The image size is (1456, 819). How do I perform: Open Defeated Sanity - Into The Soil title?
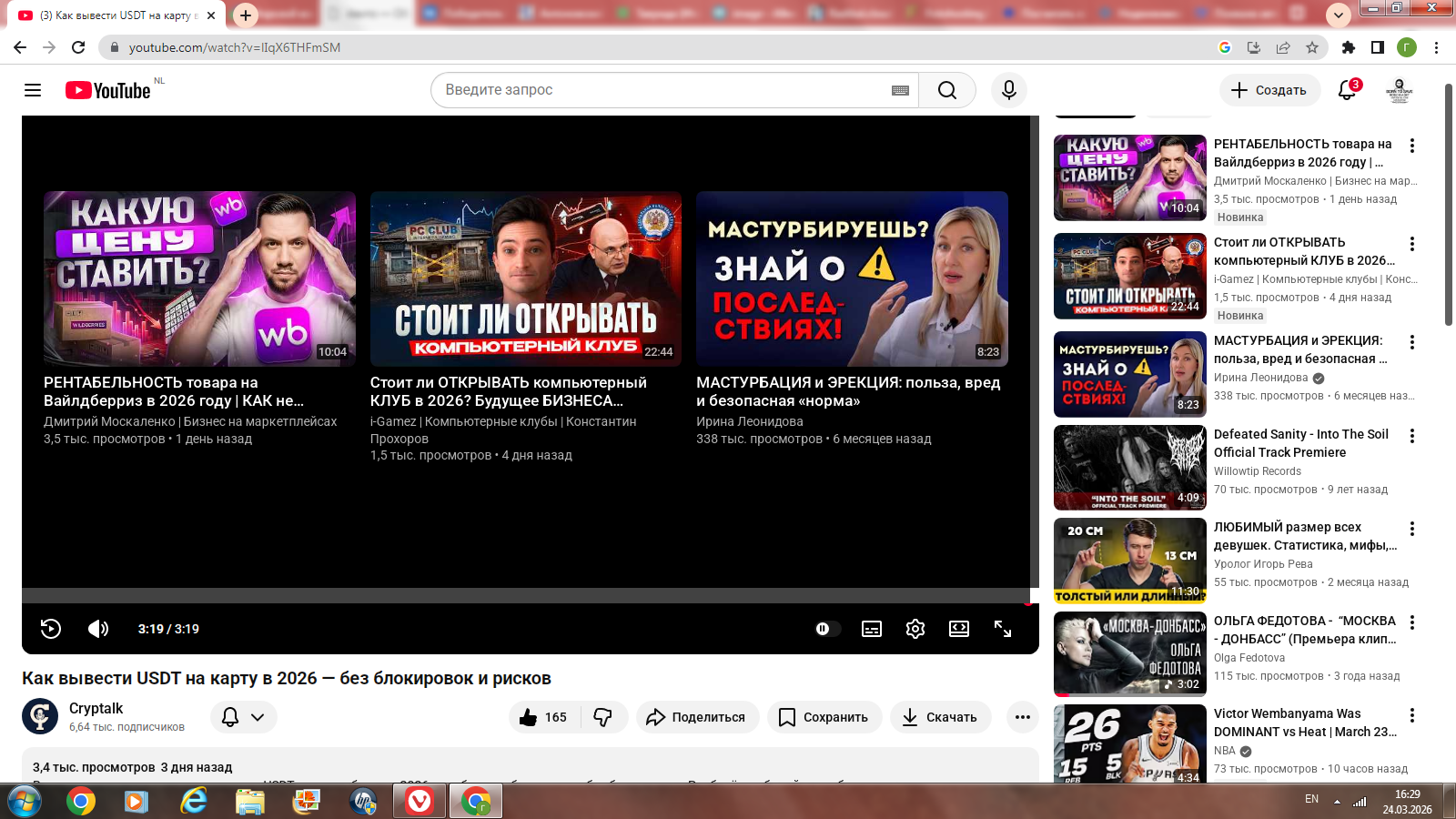tap(1301, 443)
